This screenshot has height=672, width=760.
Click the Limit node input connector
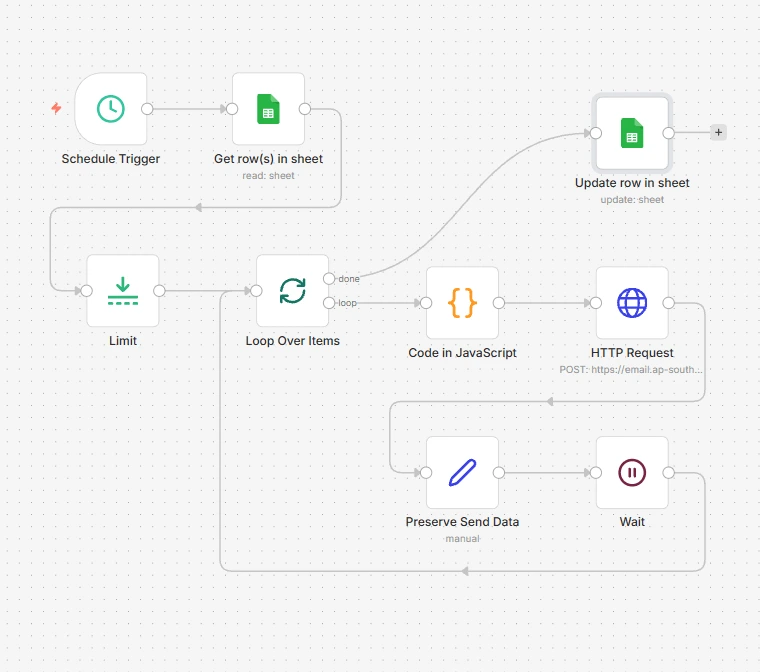pos(87,291)
